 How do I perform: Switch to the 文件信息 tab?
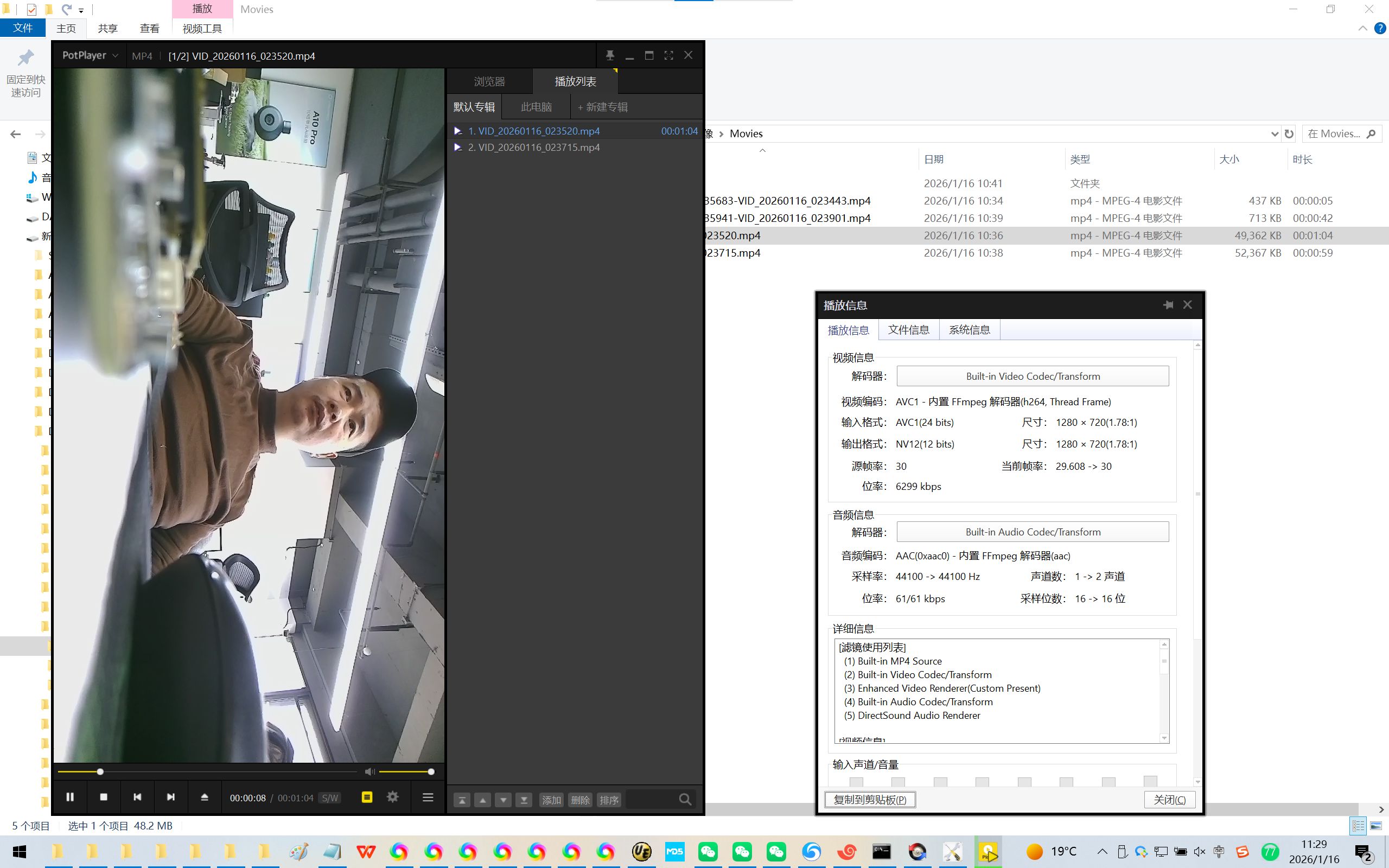point(909,330)
